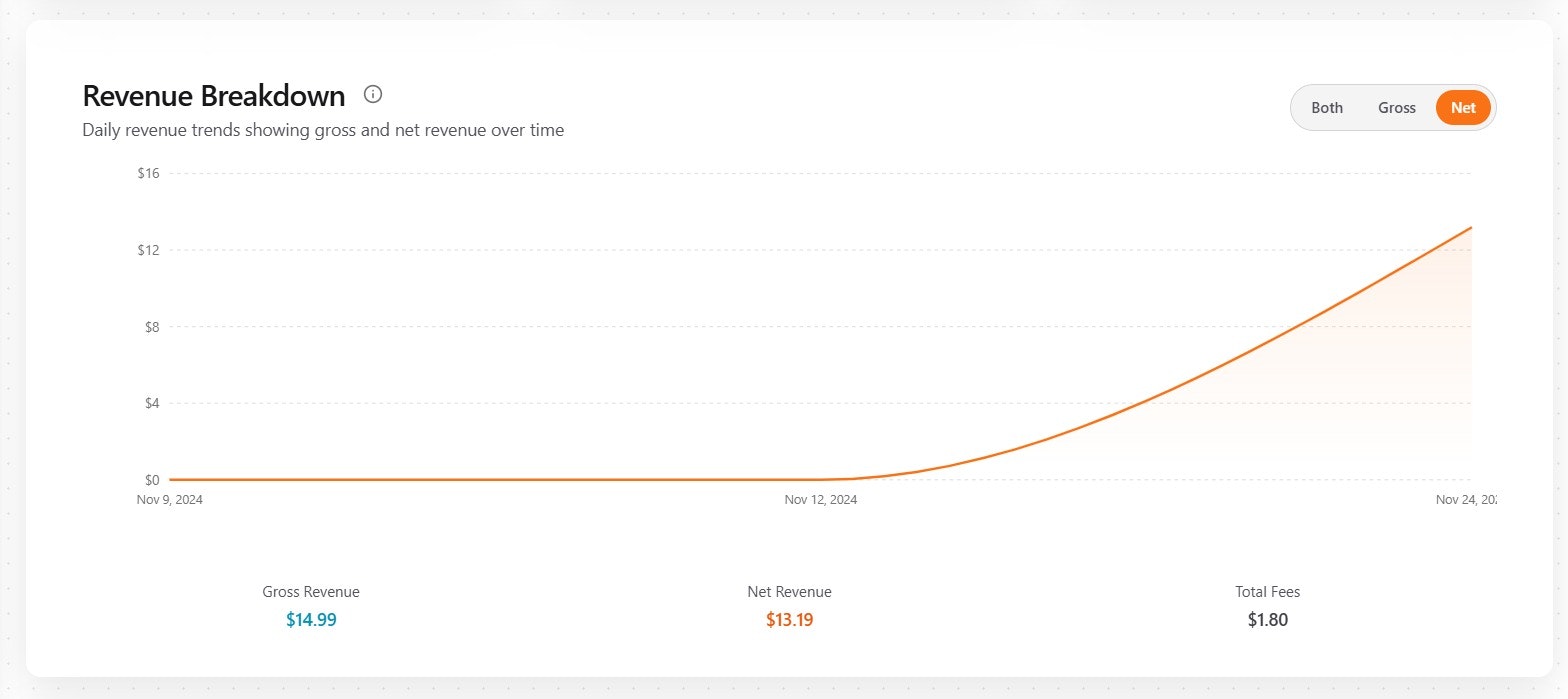Click the $16 y-axis label
This screenshot has width=1568, height=699.
click(149, 173)
